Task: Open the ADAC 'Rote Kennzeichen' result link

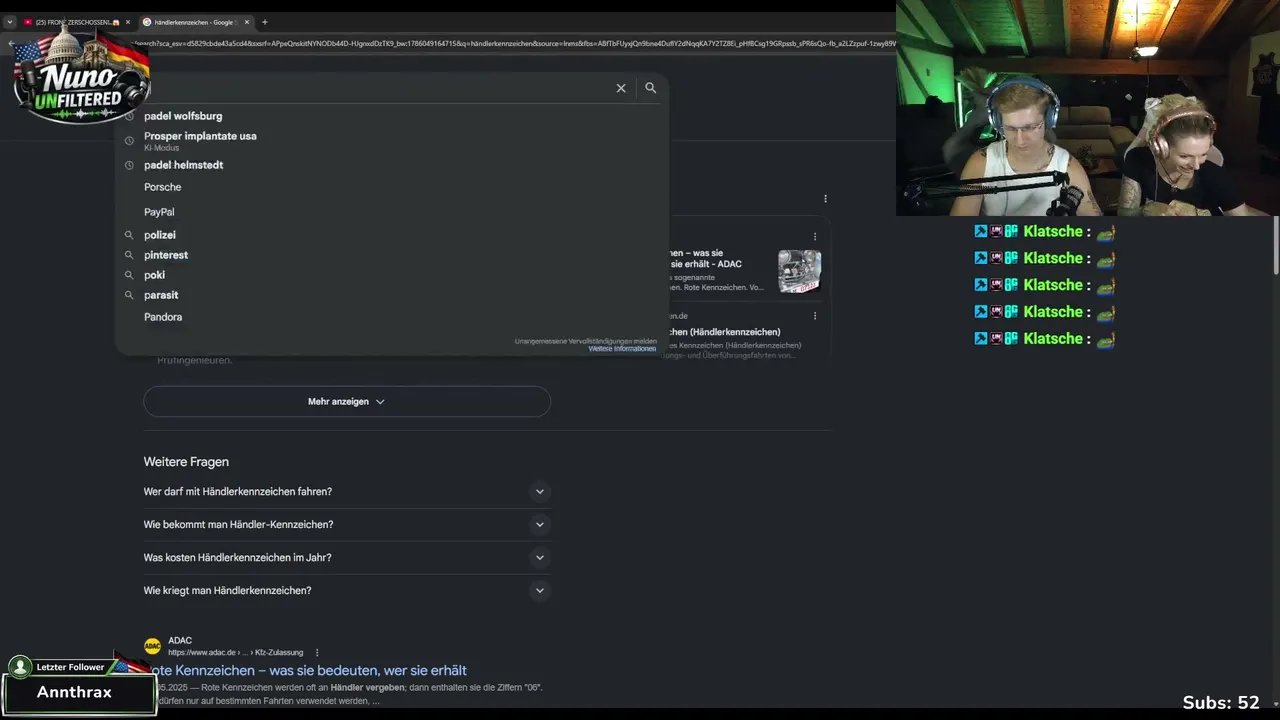Action: pyautogui.click(x=307, y=670)
